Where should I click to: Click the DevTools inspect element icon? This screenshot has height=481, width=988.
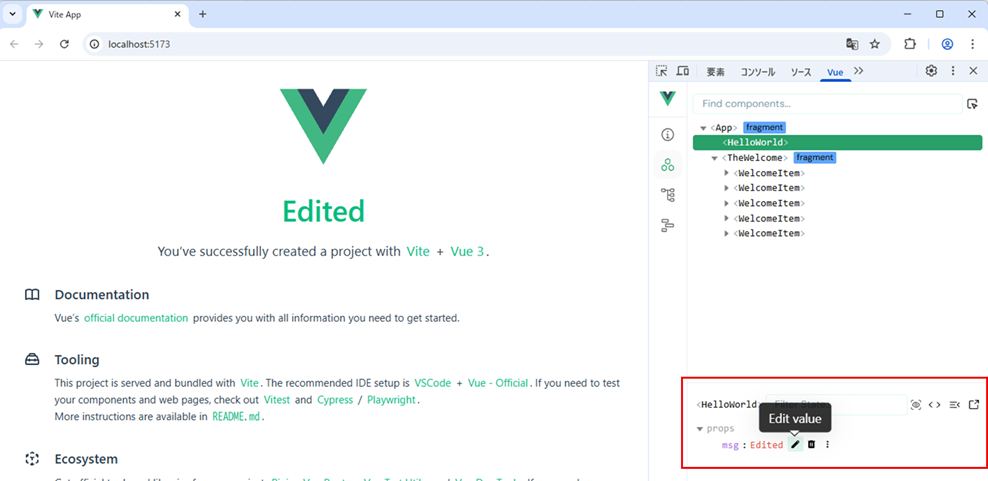(x=661, y=71)
